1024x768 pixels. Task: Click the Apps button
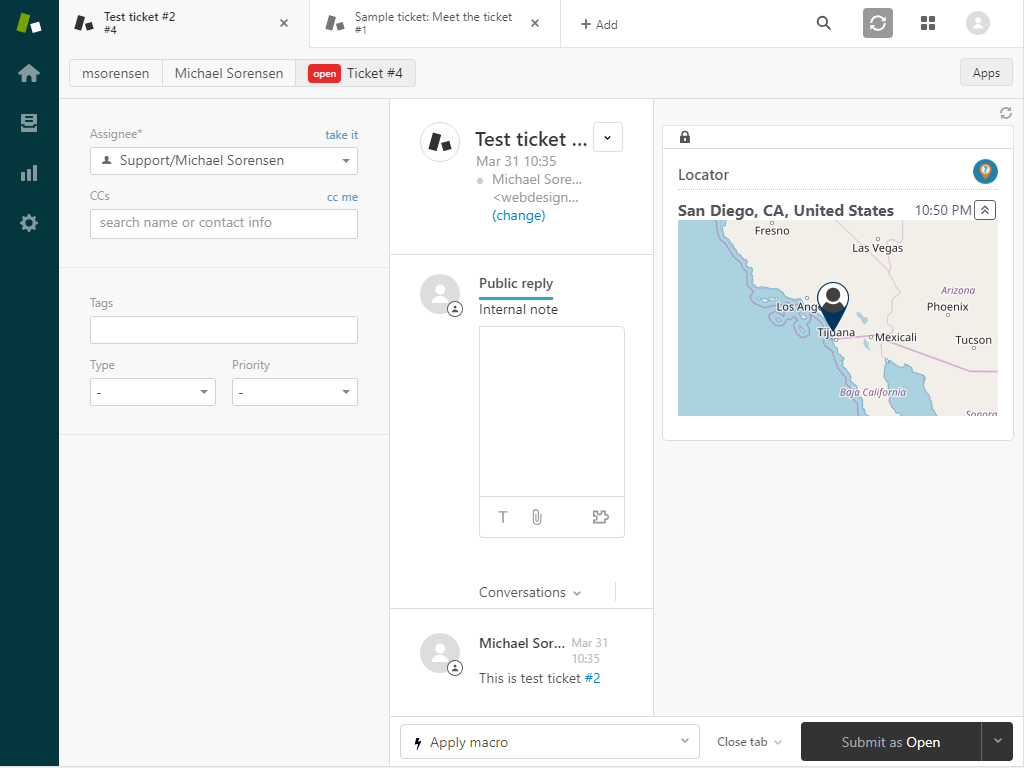click(986, 73)
